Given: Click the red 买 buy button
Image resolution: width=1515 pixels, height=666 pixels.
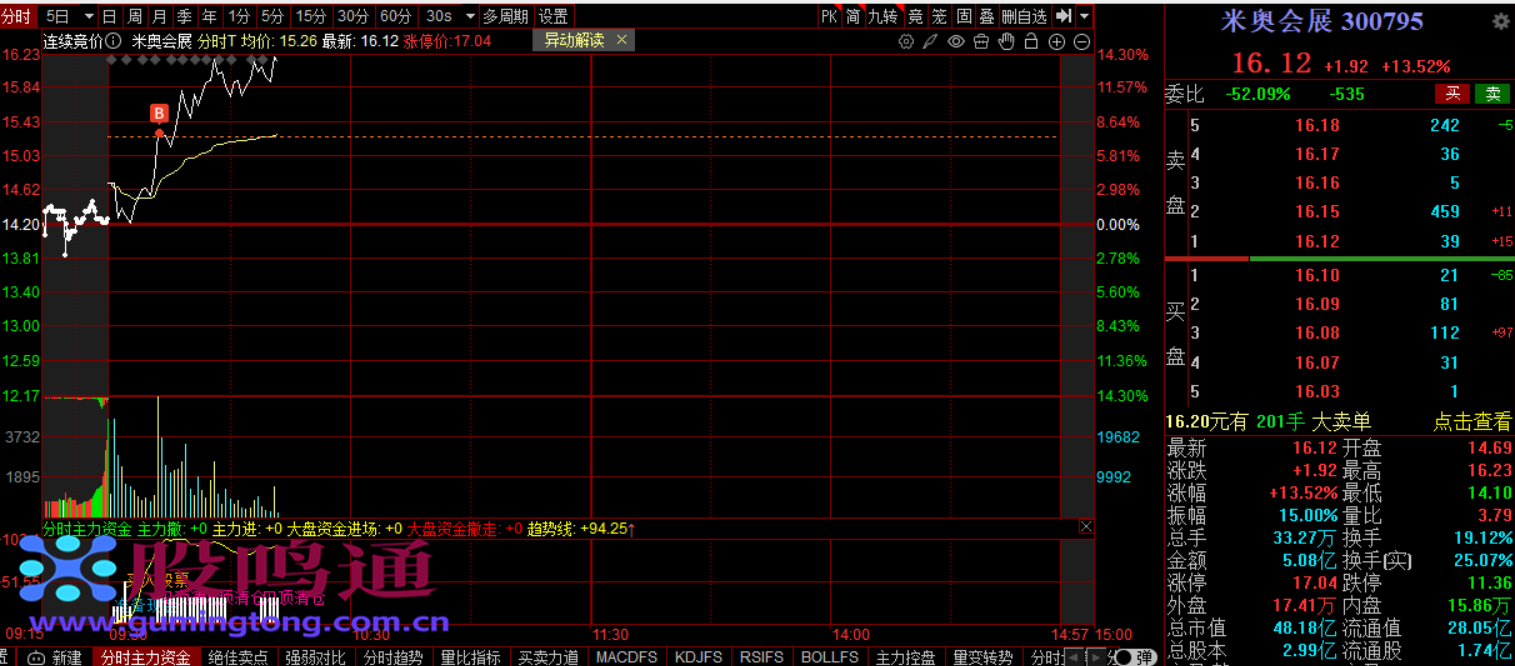Looking at the screenshot, I should pyautogui.click(x=1452, y=94).
